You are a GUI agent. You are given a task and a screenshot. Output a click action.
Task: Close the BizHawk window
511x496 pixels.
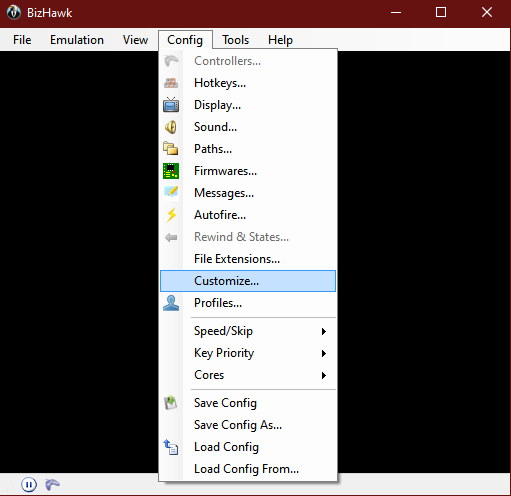[487, 13]
